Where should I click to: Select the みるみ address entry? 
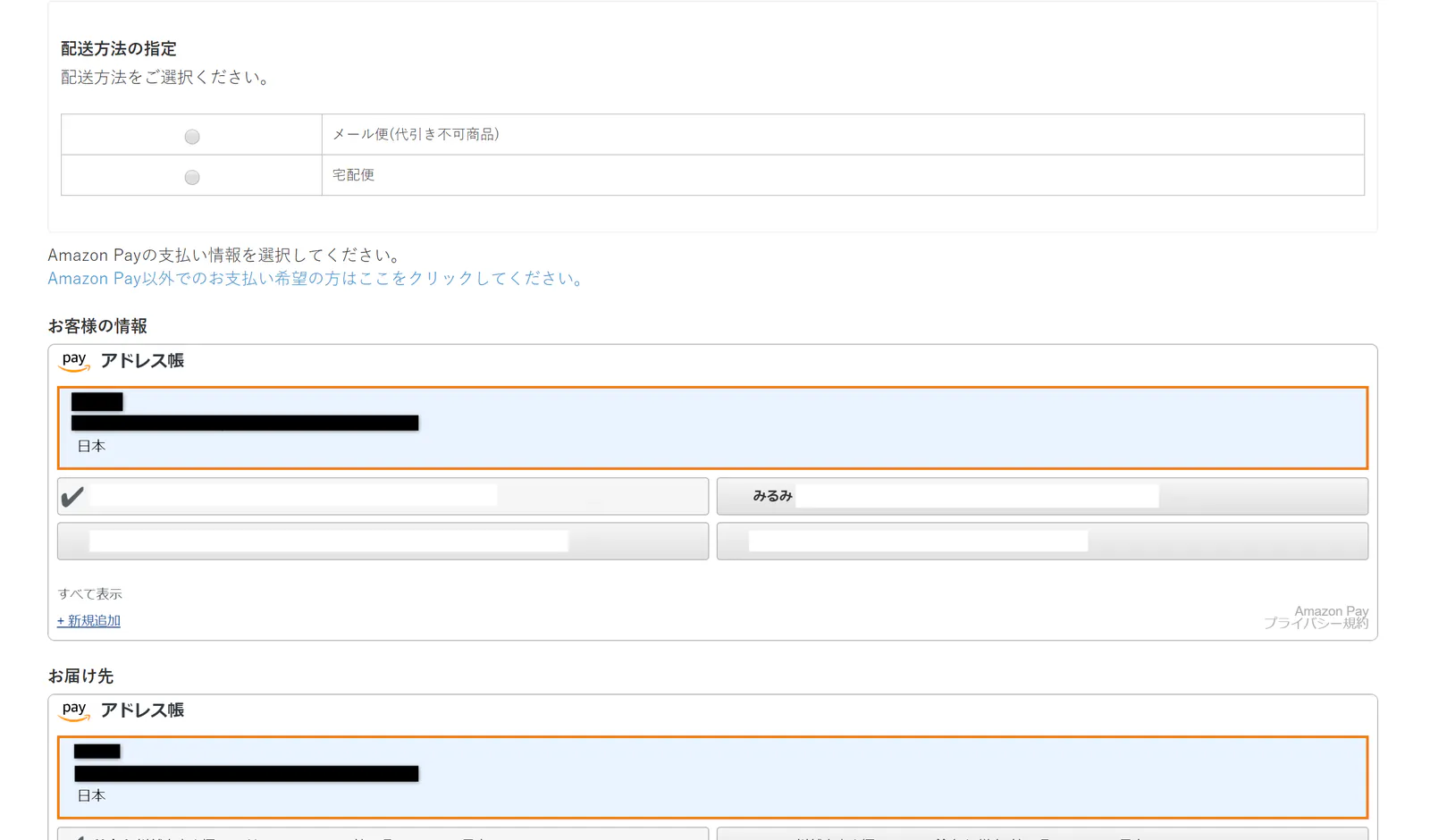(x=1042, y=496)
